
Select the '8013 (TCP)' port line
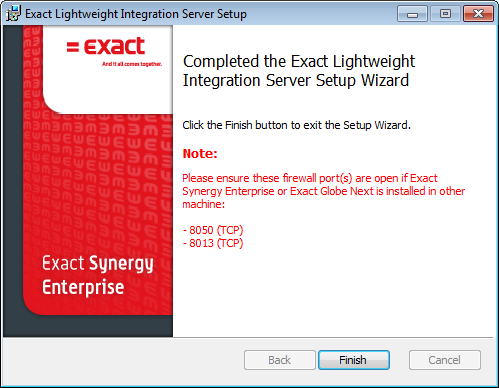tap(213, 243)
